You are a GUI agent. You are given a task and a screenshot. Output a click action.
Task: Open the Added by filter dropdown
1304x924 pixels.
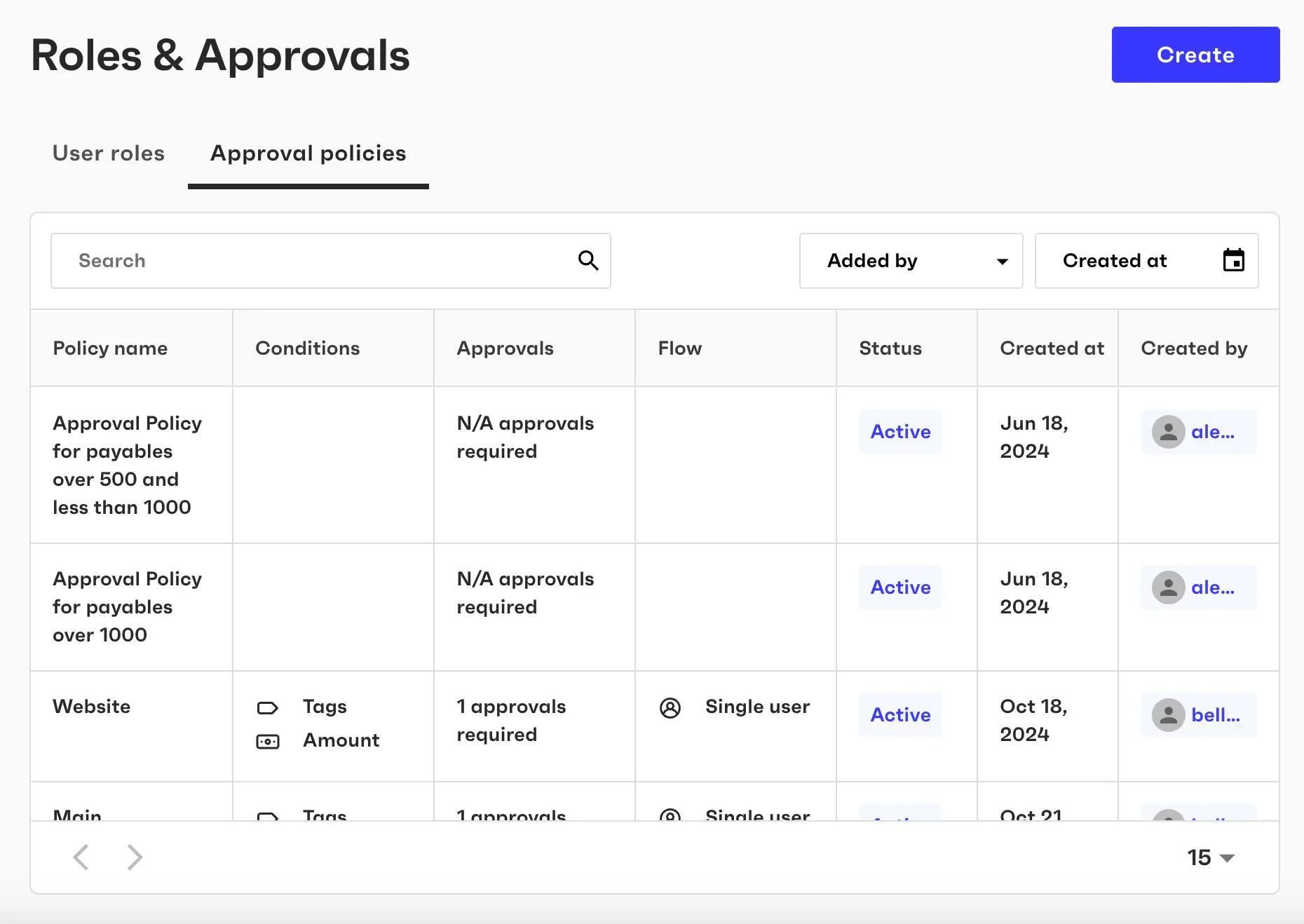pos(910,260)
